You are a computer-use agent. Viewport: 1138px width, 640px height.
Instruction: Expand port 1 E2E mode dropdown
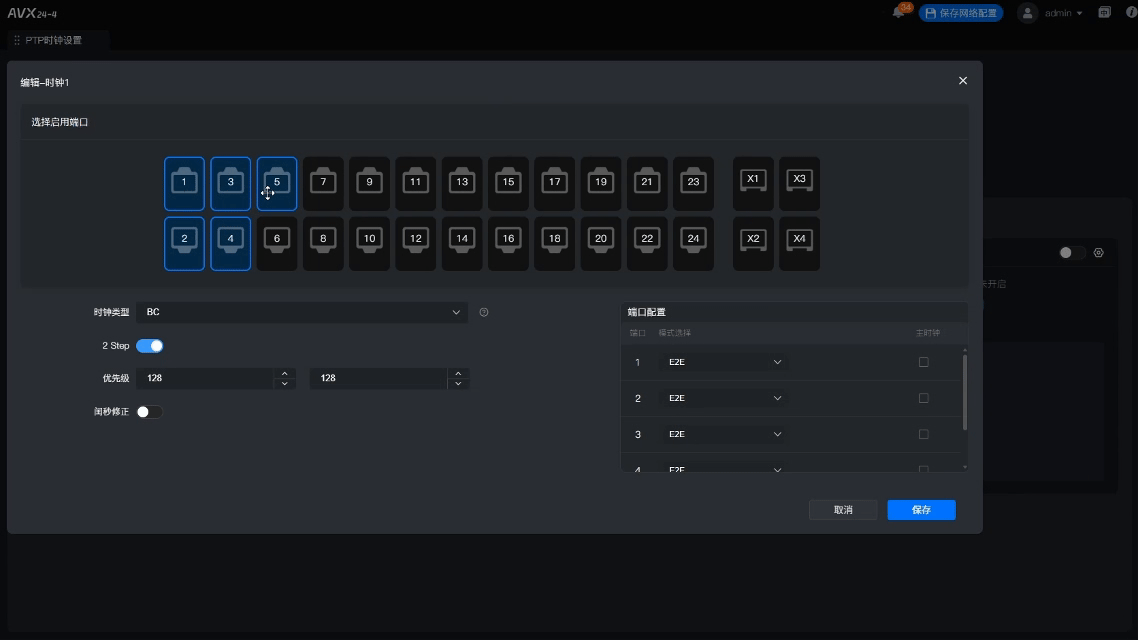click(x=725, y=362)
